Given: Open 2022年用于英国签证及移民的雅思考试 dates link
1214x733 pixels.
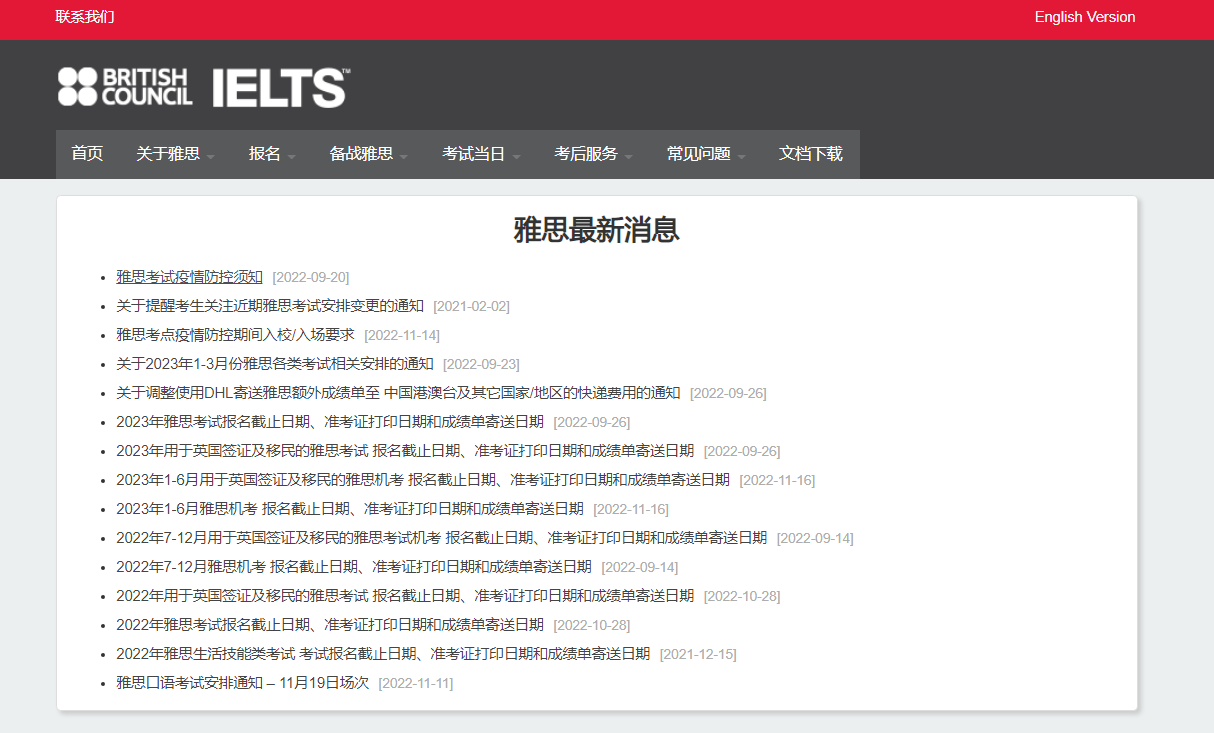Looking at the screenshot, I should pos(405,596).
